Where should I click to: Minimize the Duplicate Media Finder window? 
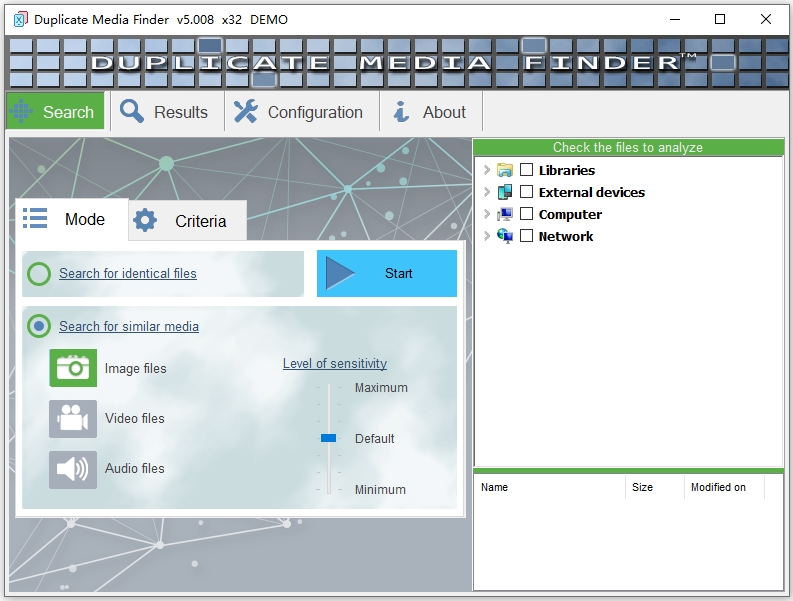[x=675, y=20]
